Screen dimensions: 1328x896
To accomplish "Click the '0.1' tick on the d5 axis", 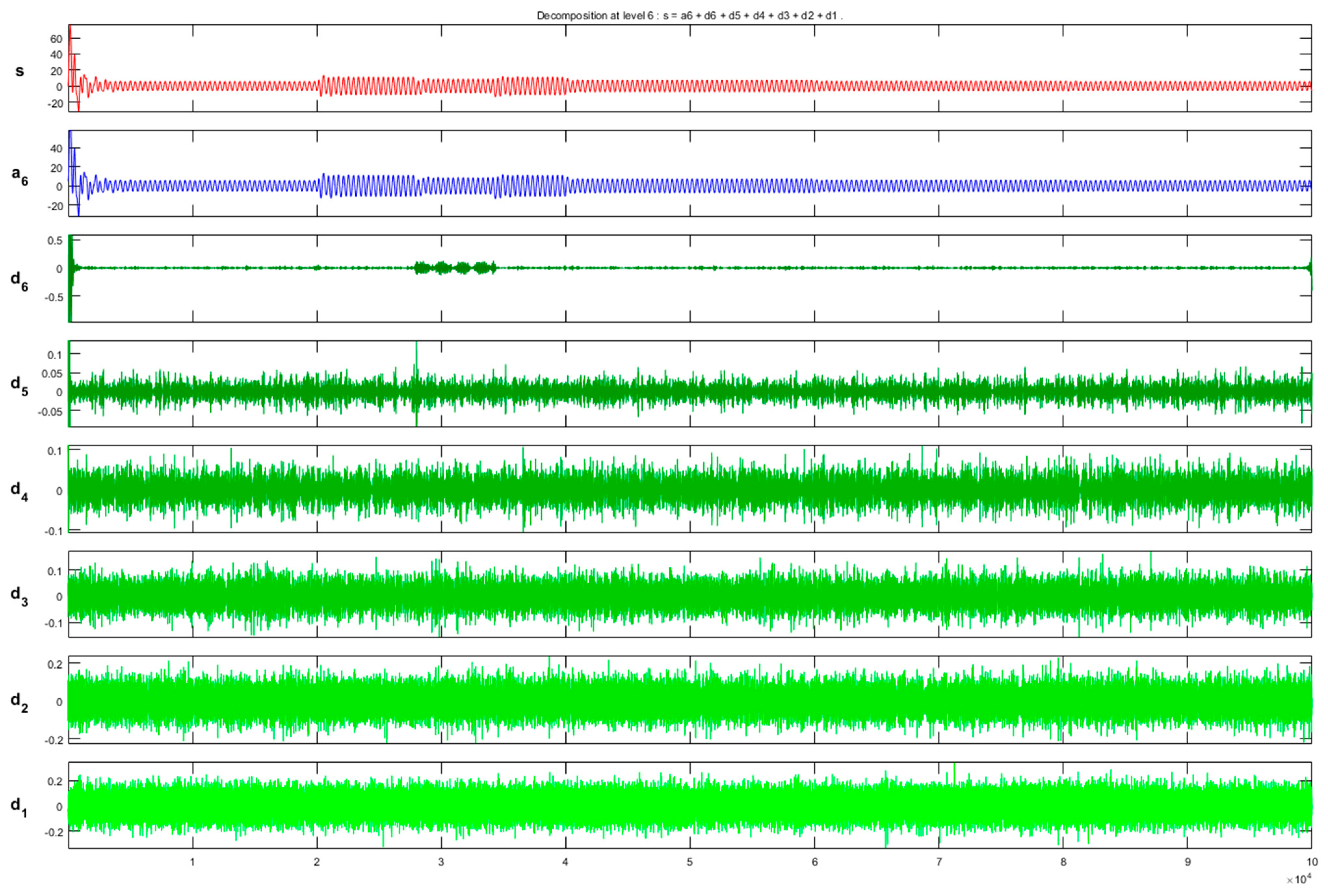I will pyautogui.click(x=55, y=355).
